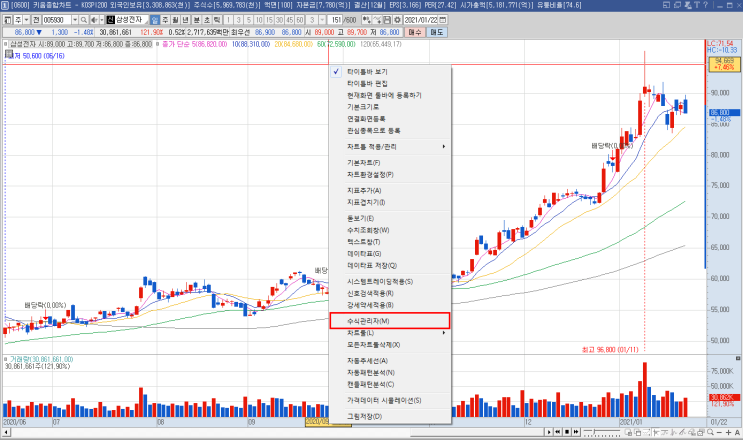Click the date field showing 2021/01/22
Image resolution: width=743 pixels, height=440 pixels.
(421, 20)
